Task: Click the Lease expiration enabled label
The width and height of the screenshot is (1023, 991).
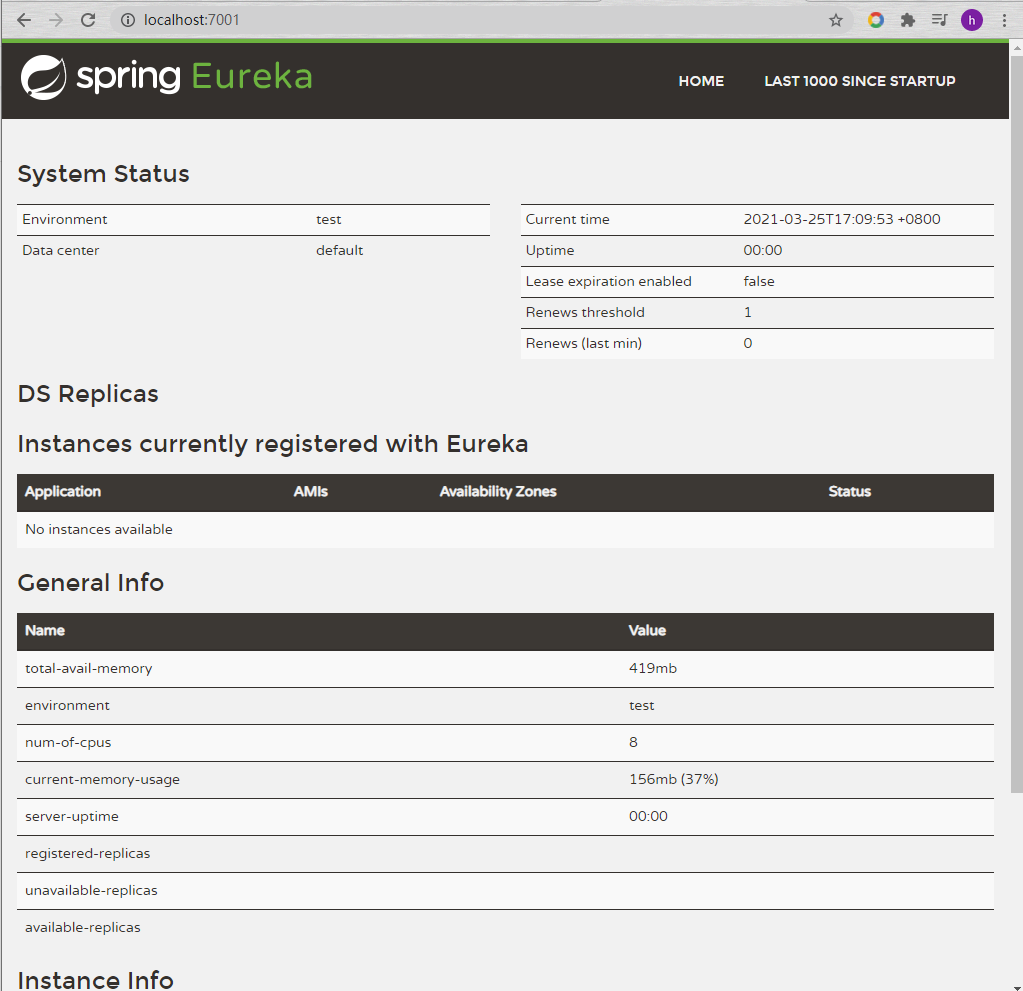Action: click(x=609, y=281)
